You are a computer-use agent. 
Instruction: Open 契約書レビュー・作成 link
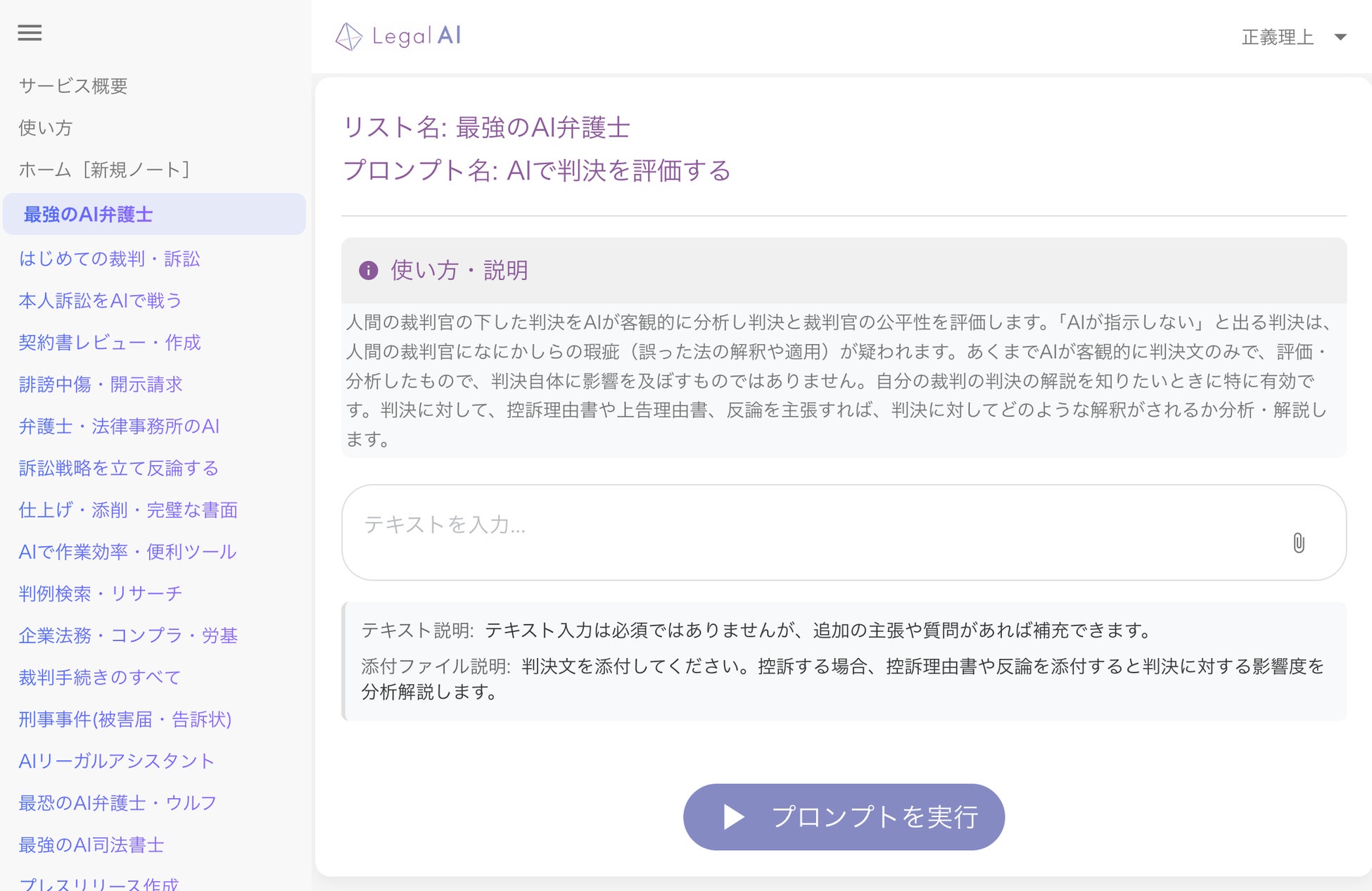click(110, 343)
